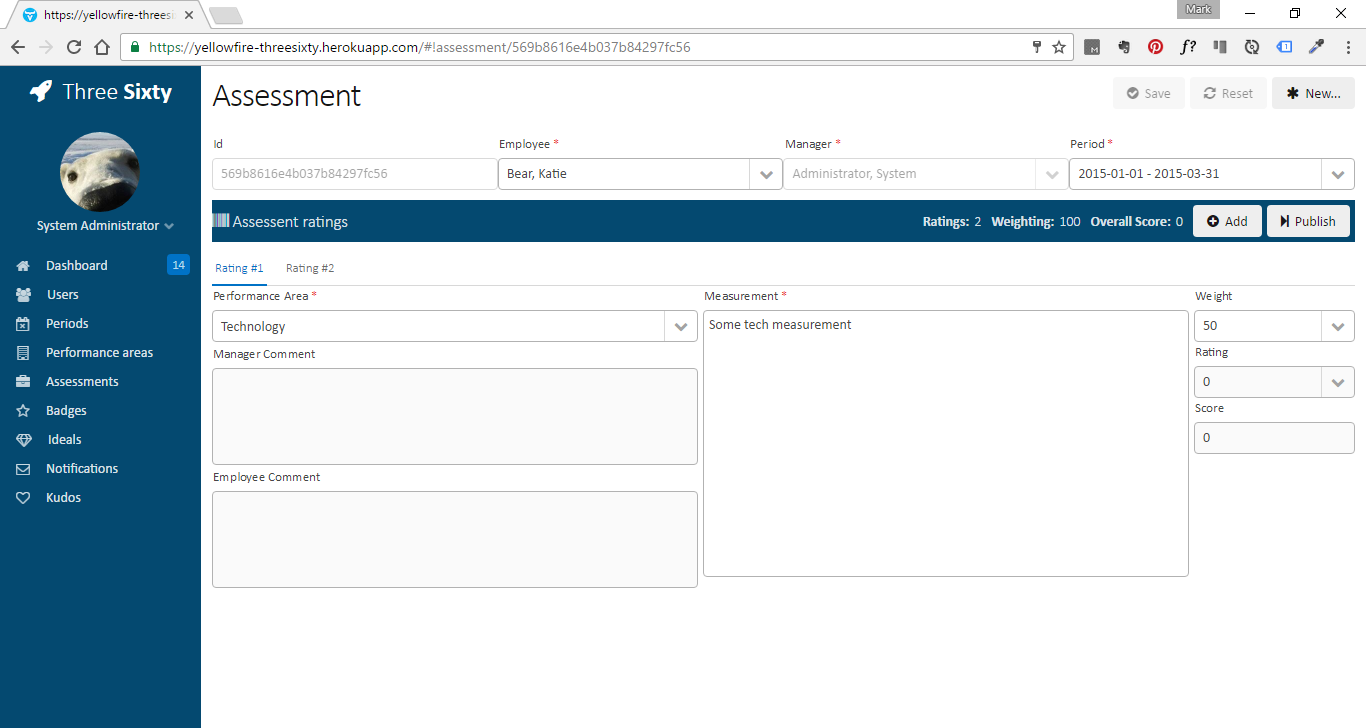The width and height of the screenshot is (1366, 728).
Task: Click the 14 badge next to Dashboard
Action: pos(178,265)
